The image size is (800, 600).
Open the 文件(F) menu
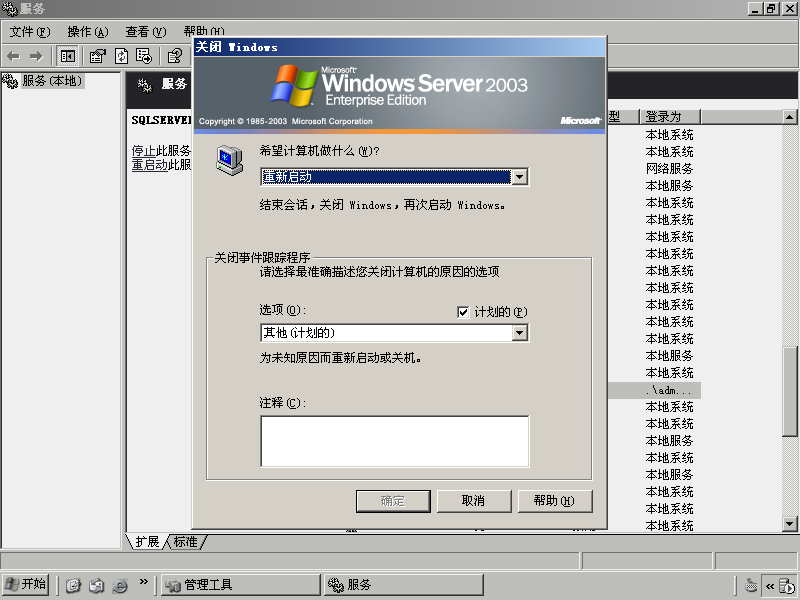pyautogui.click(x=30, y=32)
